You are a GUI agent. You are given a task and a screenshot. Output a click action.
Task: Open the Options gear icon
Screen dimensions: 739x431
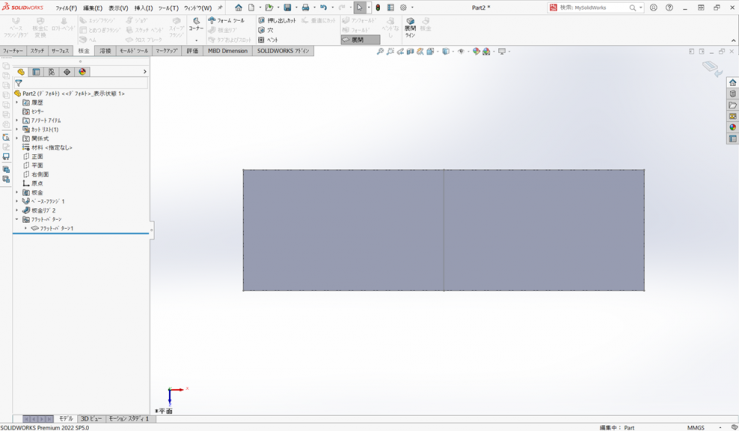[x=403, y=8]
